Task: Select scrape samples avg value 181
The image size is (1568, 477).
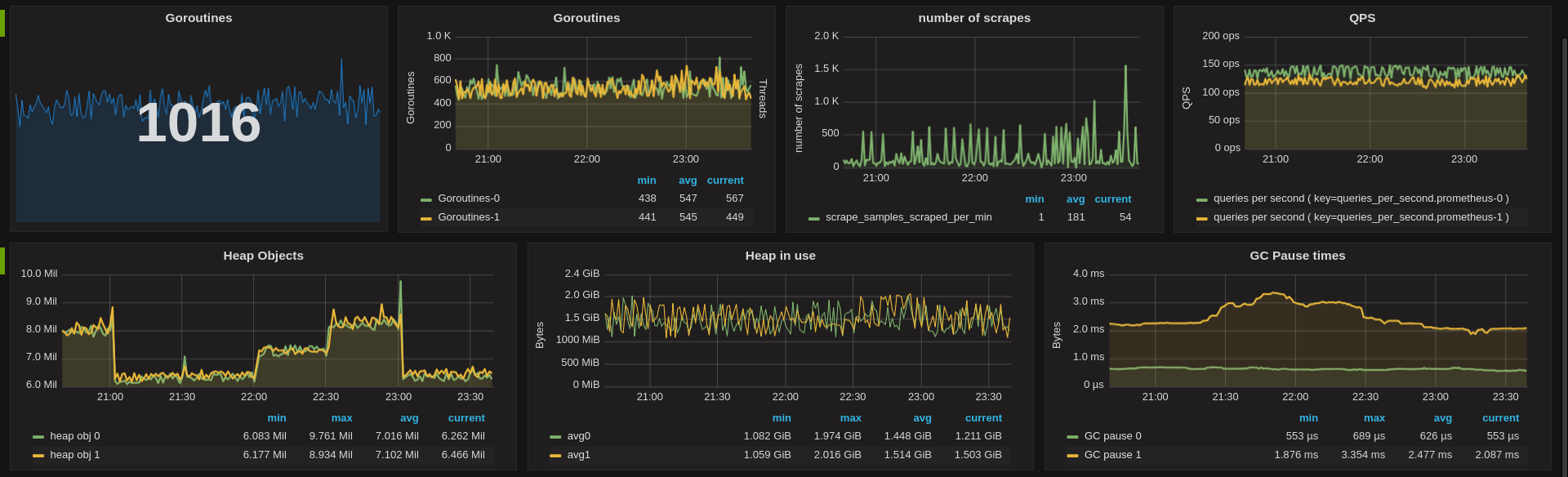Action: click(x=1076, y=217)
